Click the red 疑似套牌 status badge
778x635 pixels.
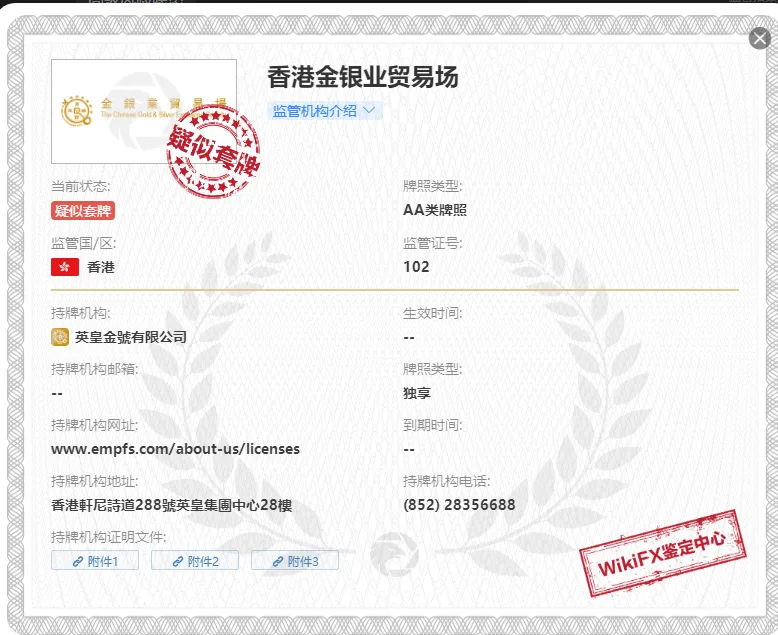pos(83,211)
